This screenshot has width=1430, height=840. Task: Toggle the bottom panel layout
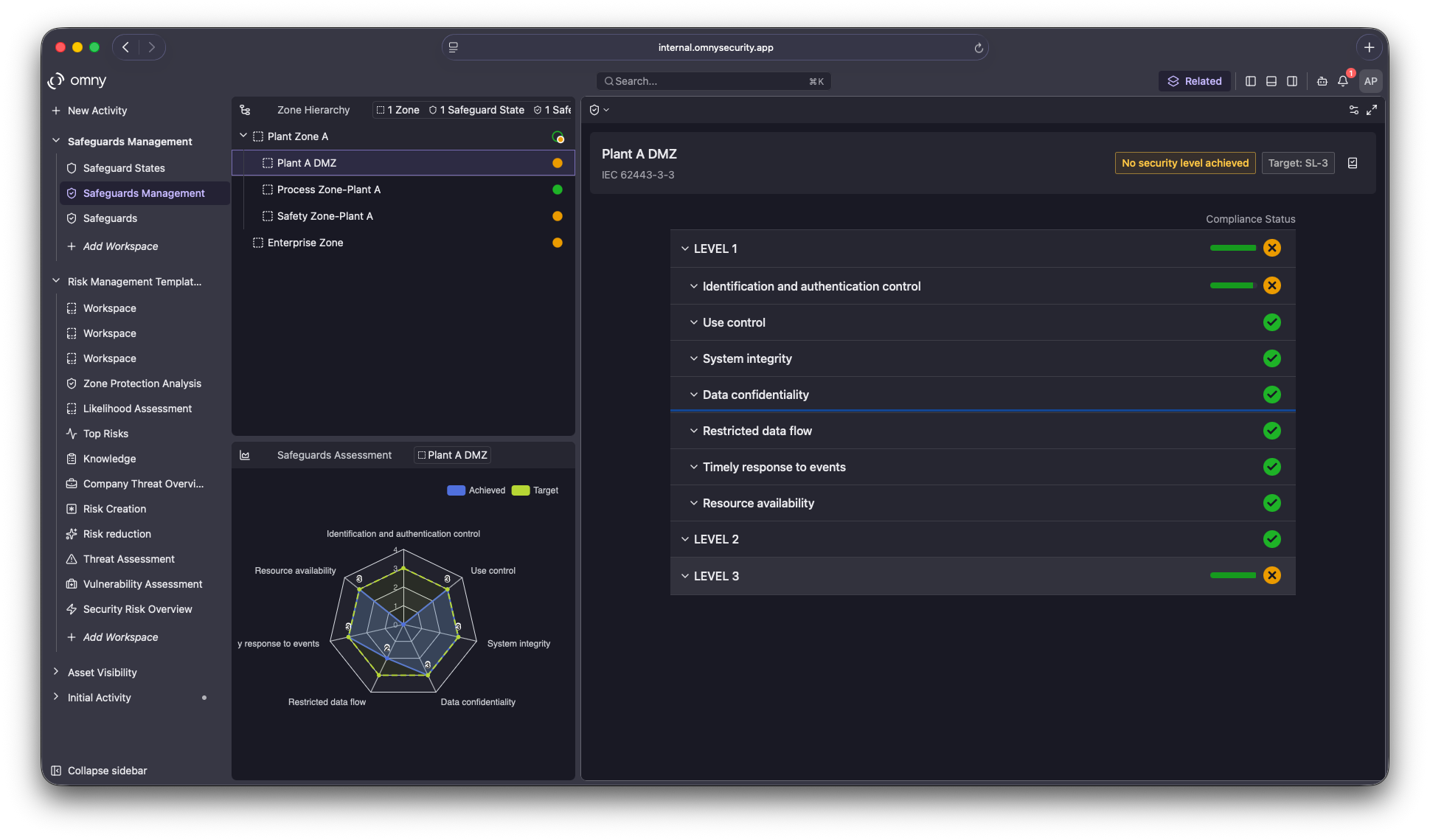coord(1271,81)
